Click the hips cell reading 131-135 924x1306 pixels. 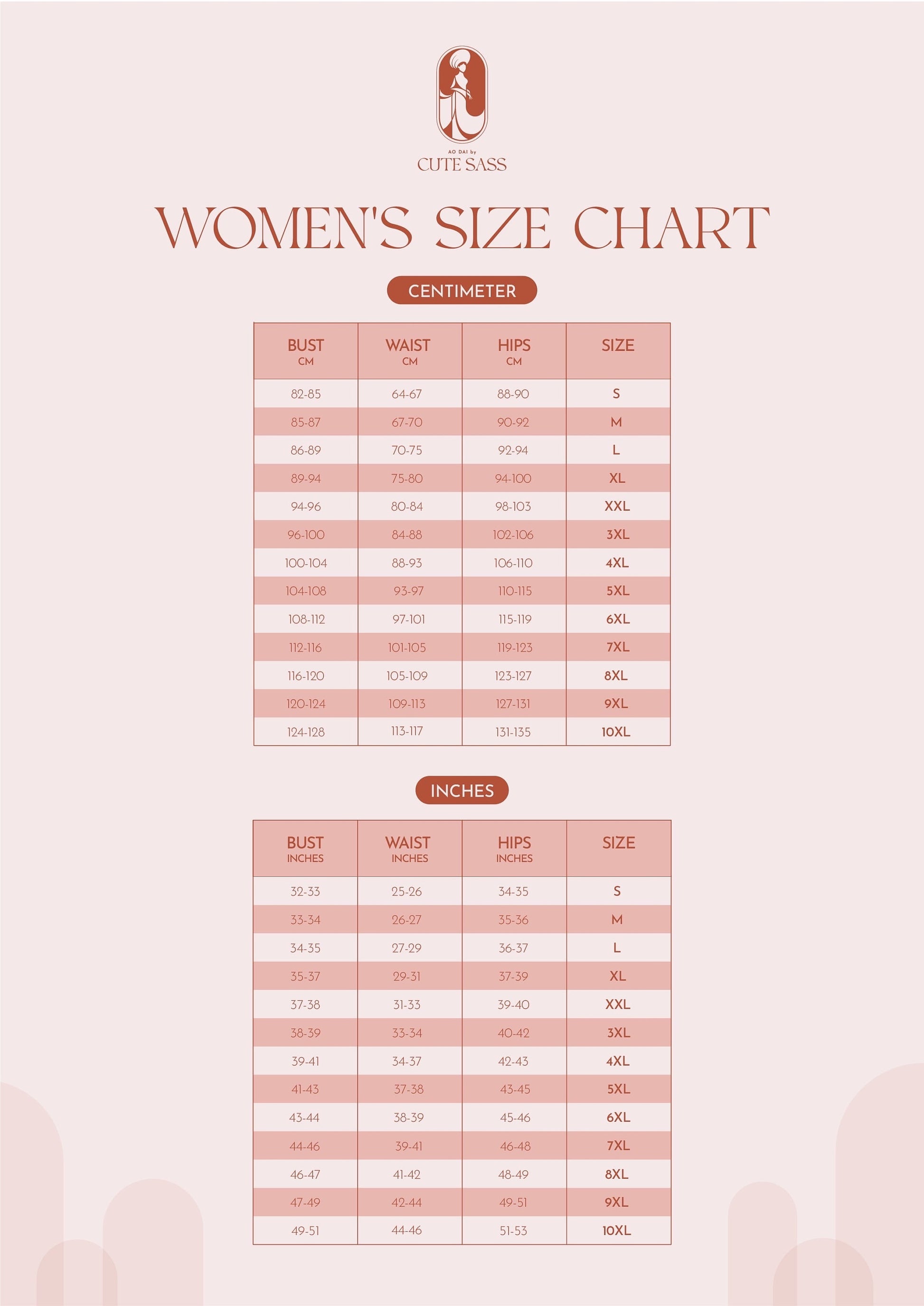(x=513, y=732)
